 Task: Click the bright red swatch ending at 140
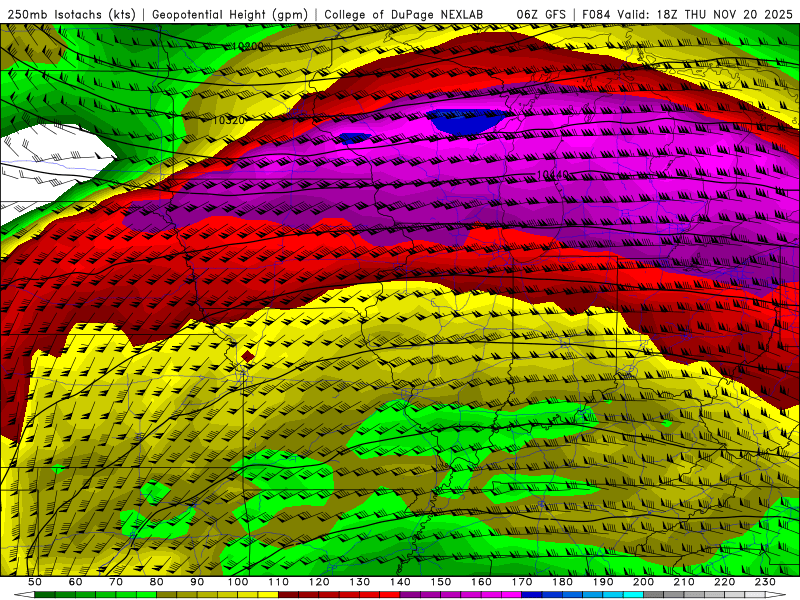(x=390, y=594)
